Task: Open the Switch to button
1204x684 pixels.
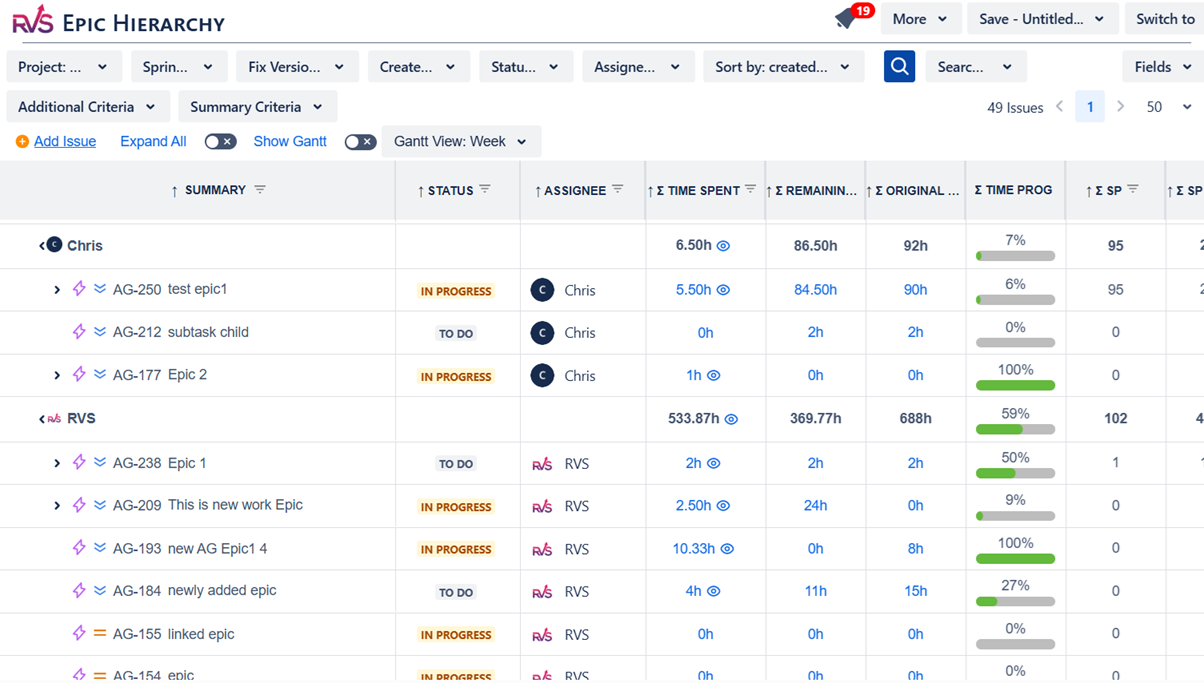Action: (1164, 19)
